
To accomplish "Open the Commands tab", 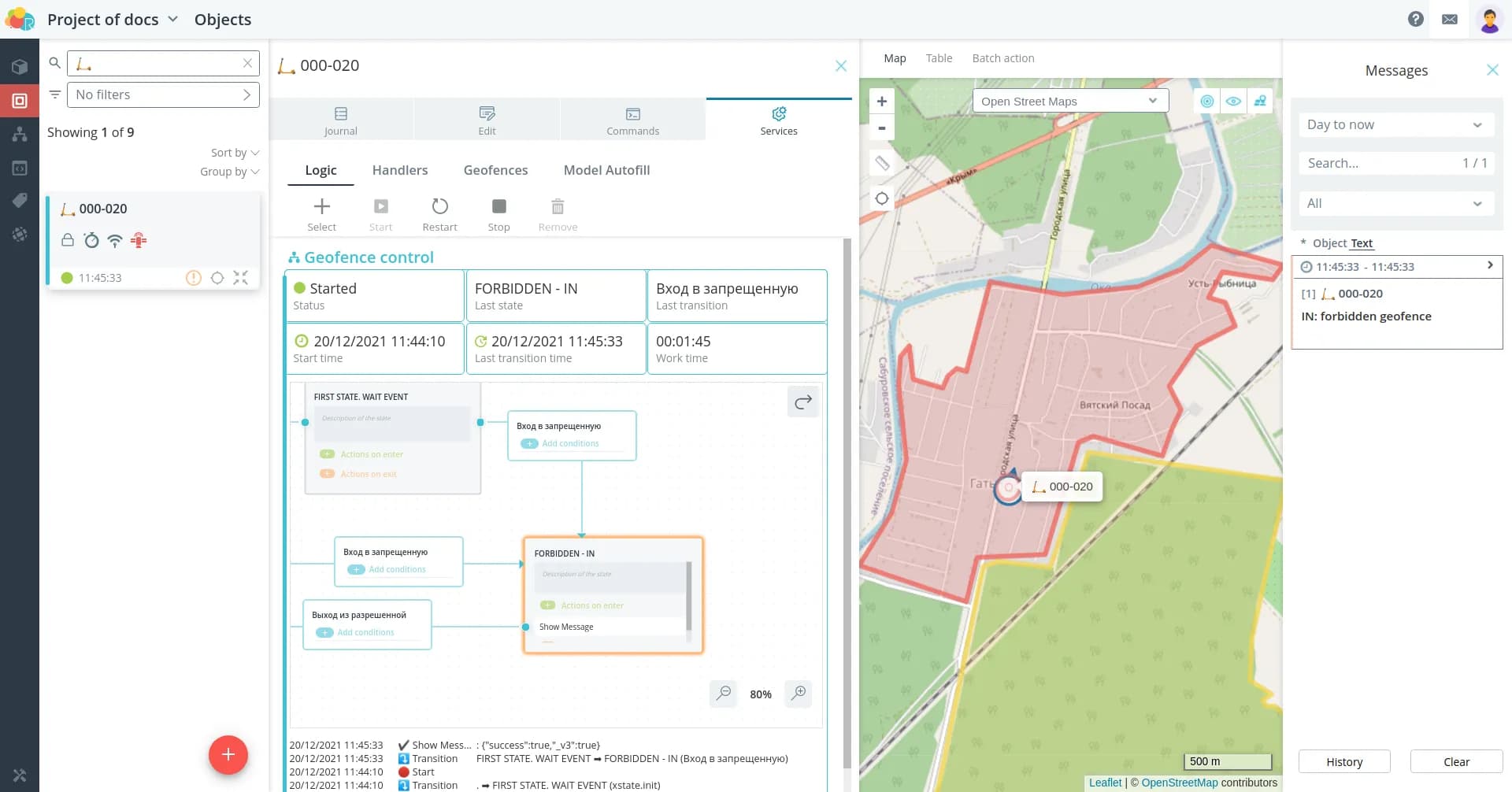I will (632, 120).
